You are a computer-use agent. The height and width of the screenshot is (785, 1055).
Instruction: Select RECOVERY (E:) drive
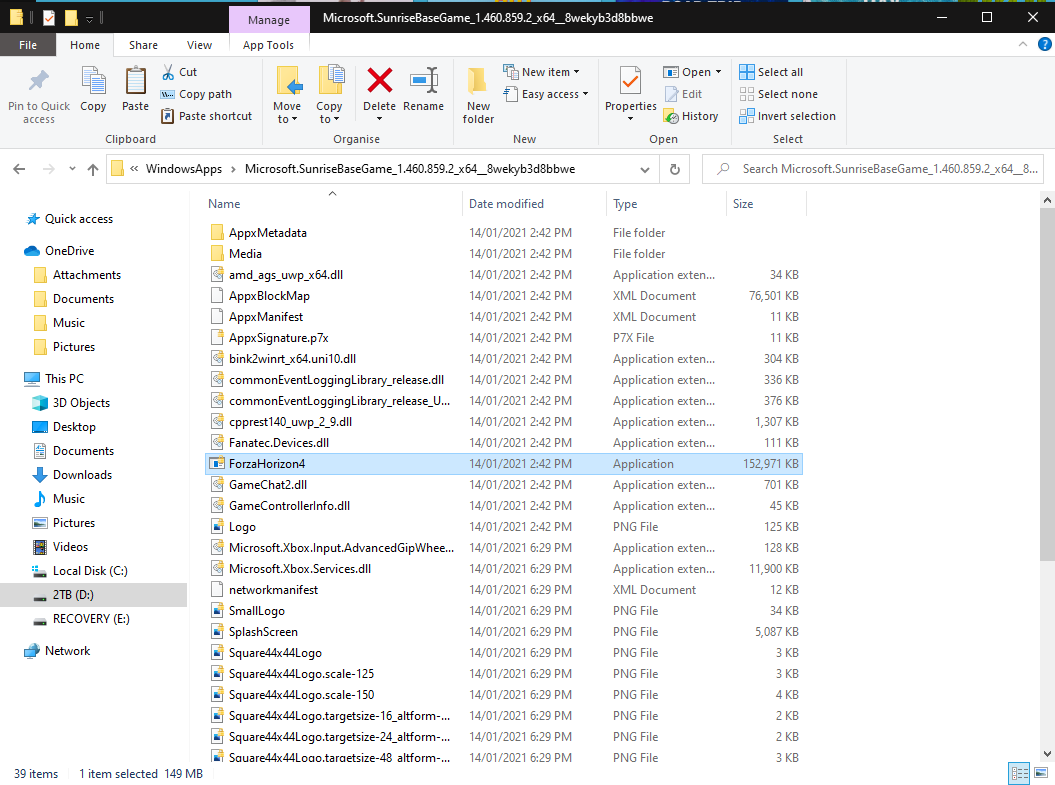click(91, 619)
